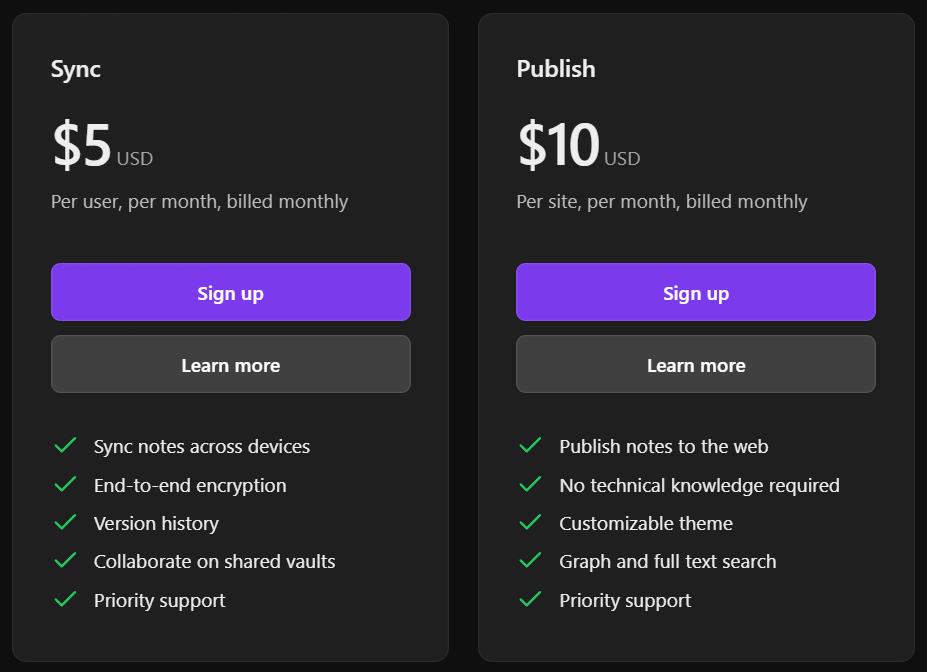Select the Publish plan heading

click(556, 69)
